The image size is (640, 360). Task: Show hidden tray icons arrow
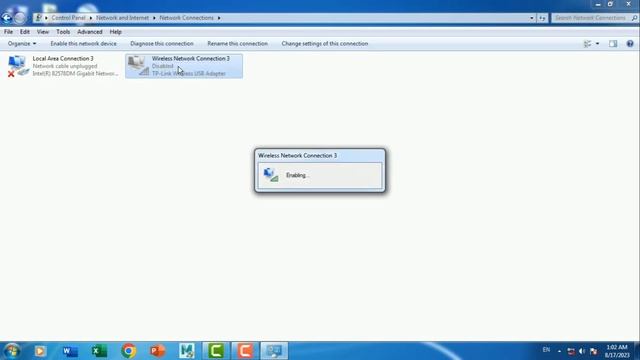point(559,351)
